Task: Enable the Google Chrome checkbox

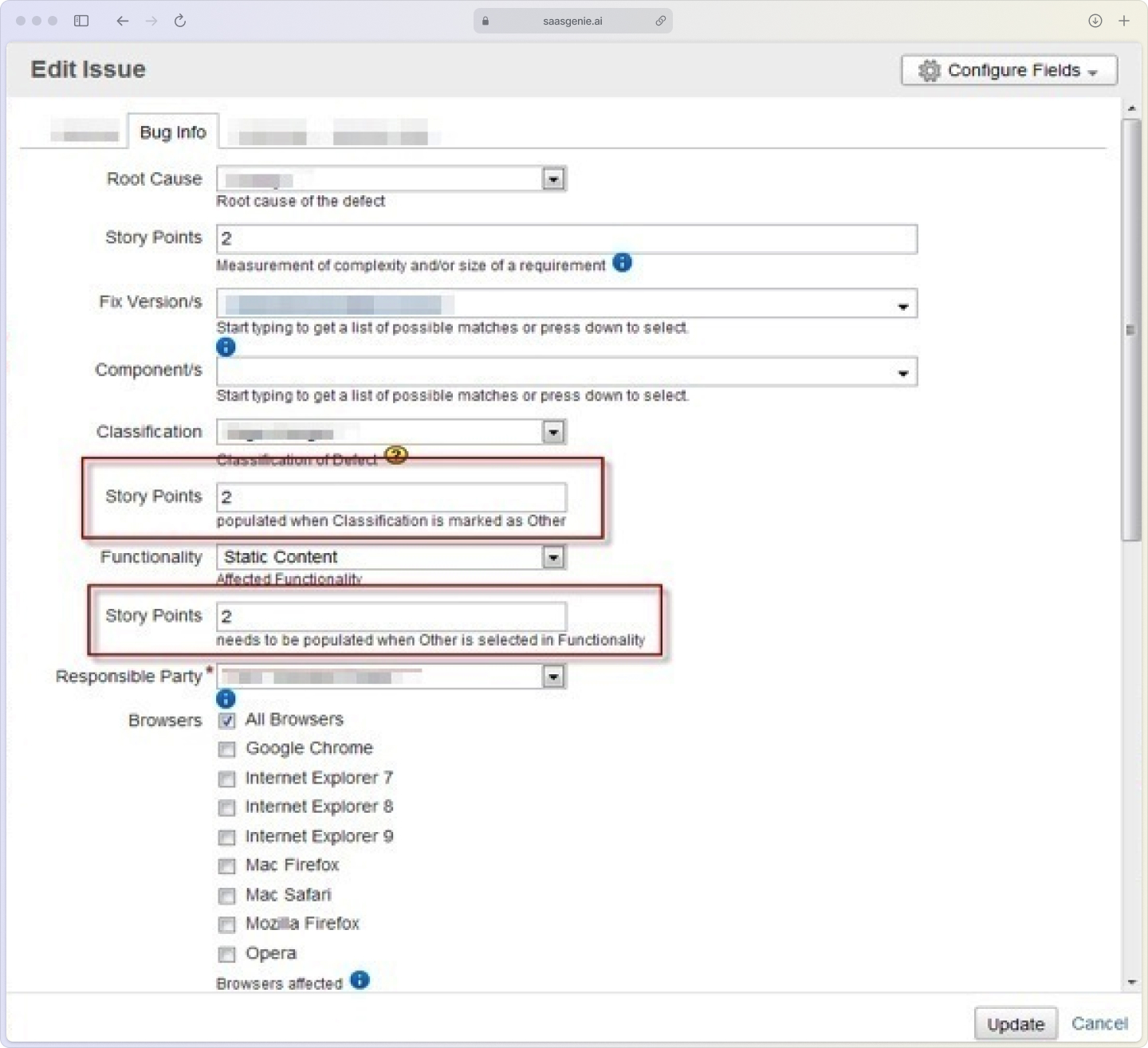Action: pyautogui.click(x=226, y=749)
